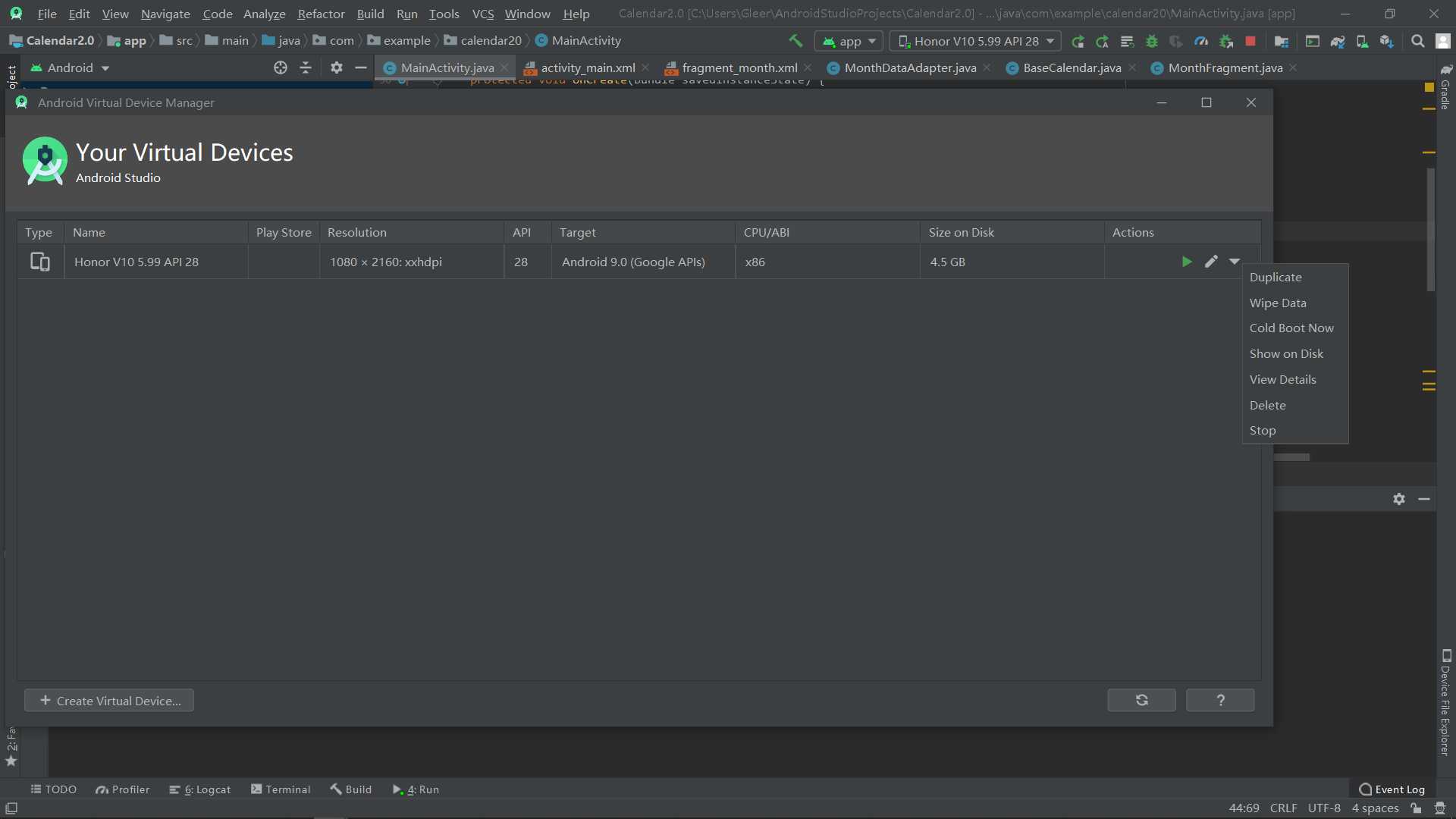Screen dimensions: 1456x819
Task: Open the Logcat tool window
Action: pos(200,789)
